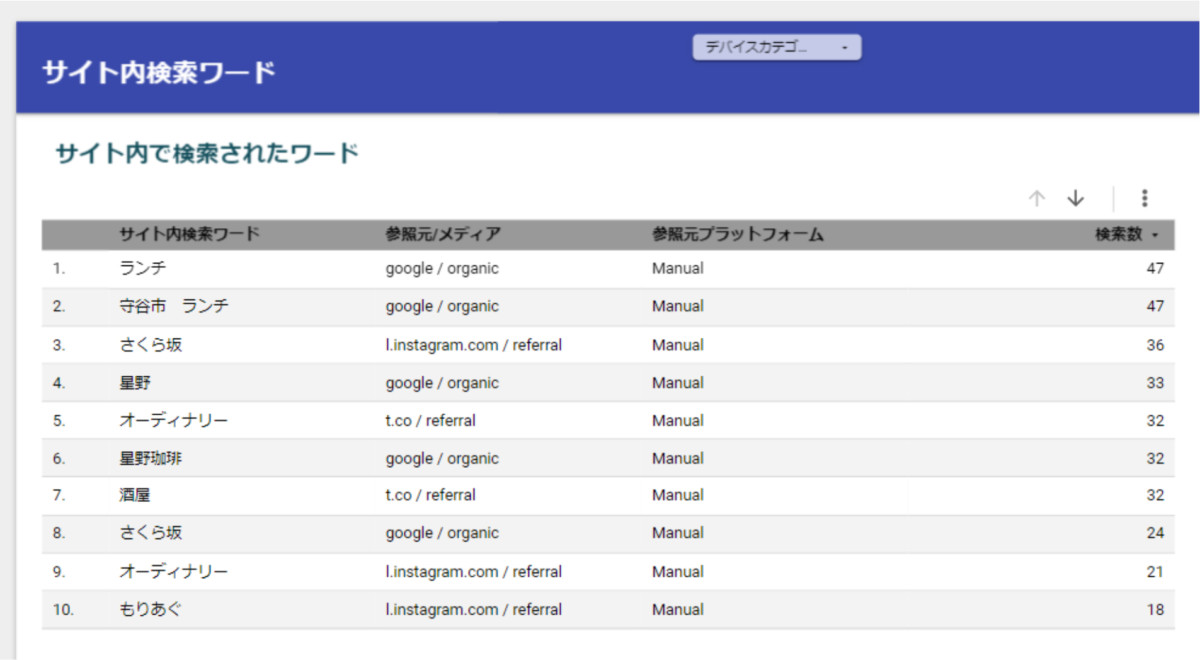Click search count 33 value
The width and height of the screenshot is (1200, 660).
click(x=1155, y=383)
